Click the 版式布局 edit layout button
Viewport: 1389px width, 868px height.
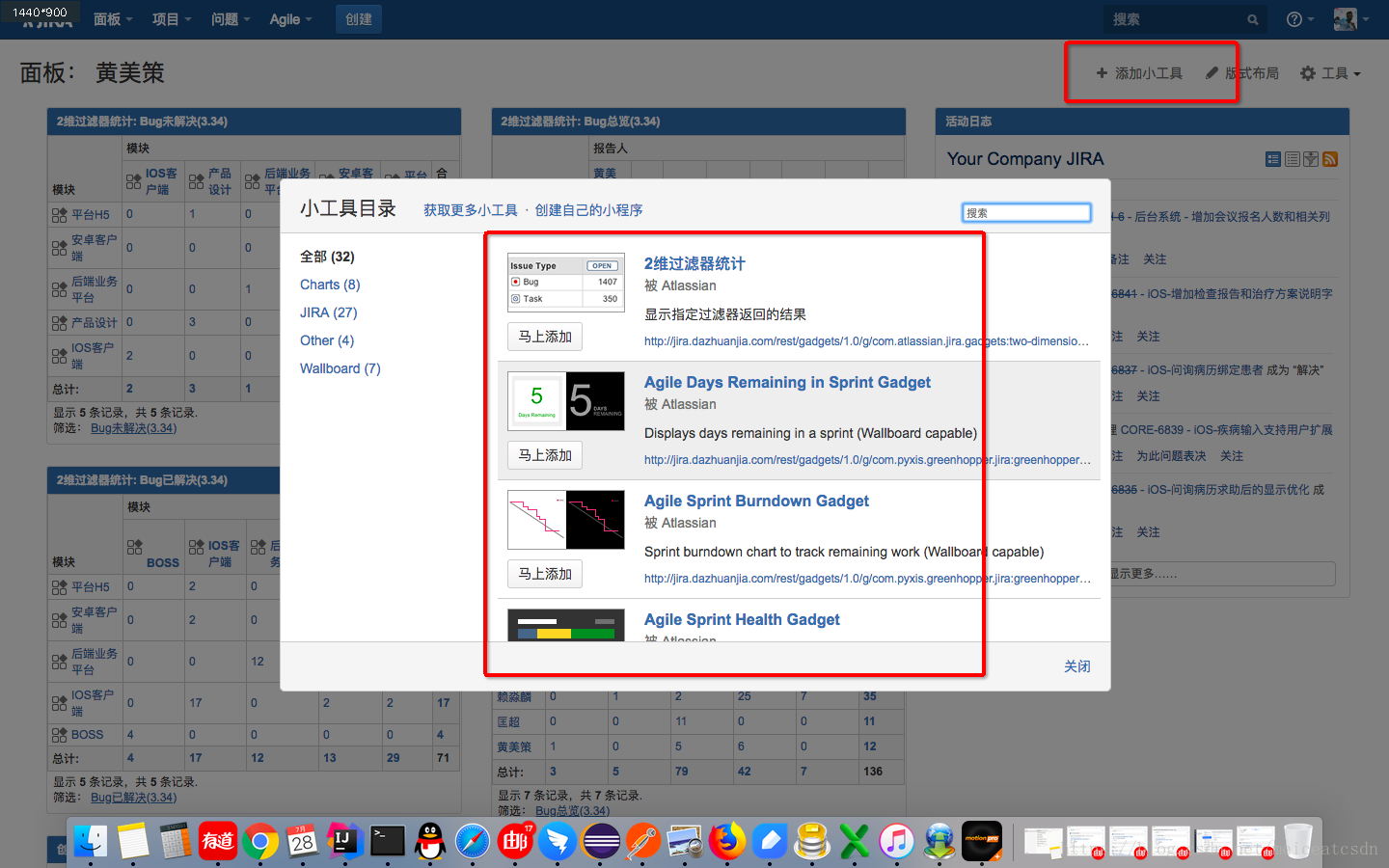point(1241,73)
